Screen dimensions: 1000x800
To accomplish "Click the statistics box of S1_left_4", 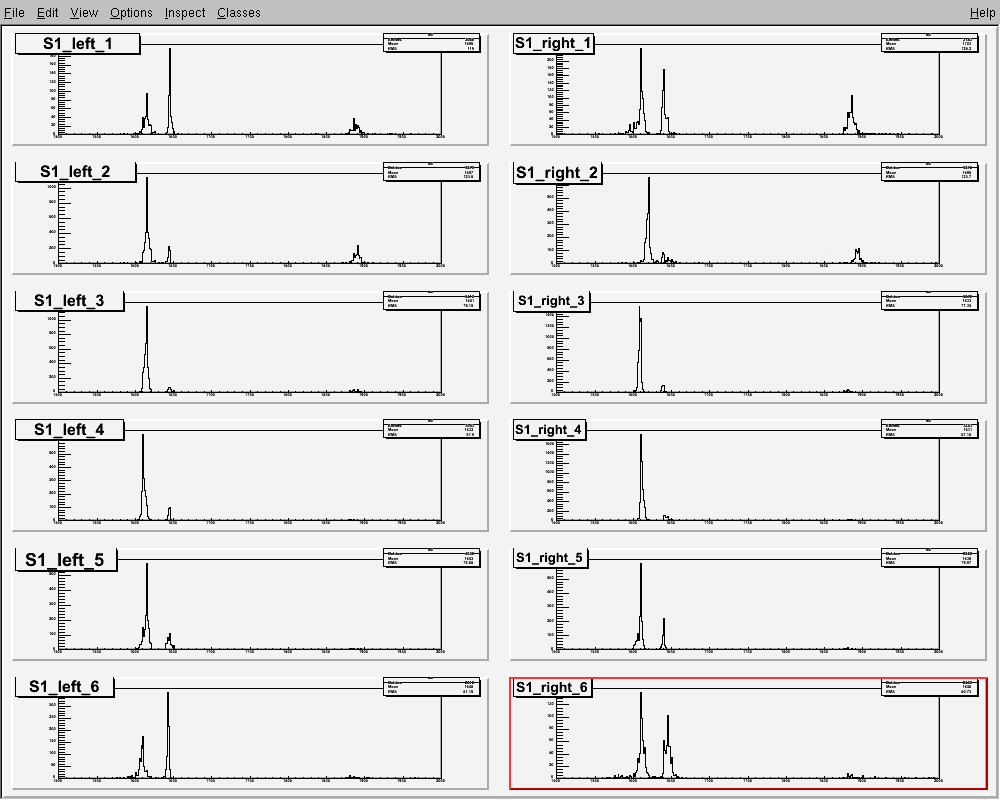I will coord(432,429).
